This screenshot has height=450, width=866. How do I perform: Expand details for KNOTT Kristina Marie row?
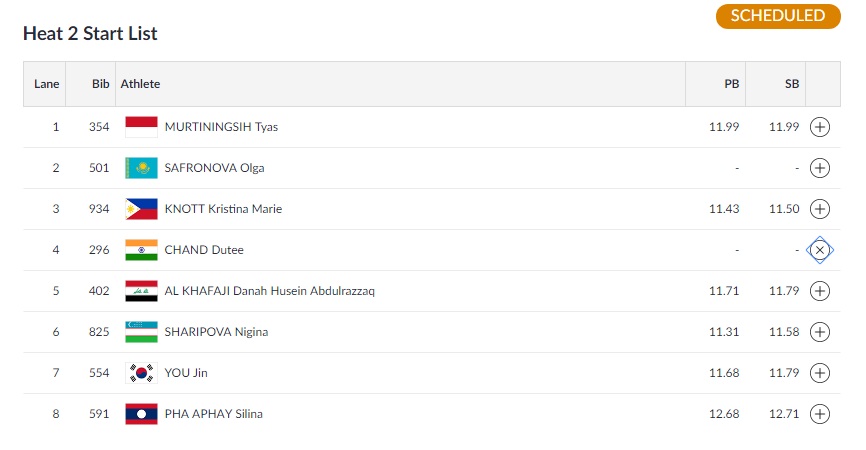[820, 209]
